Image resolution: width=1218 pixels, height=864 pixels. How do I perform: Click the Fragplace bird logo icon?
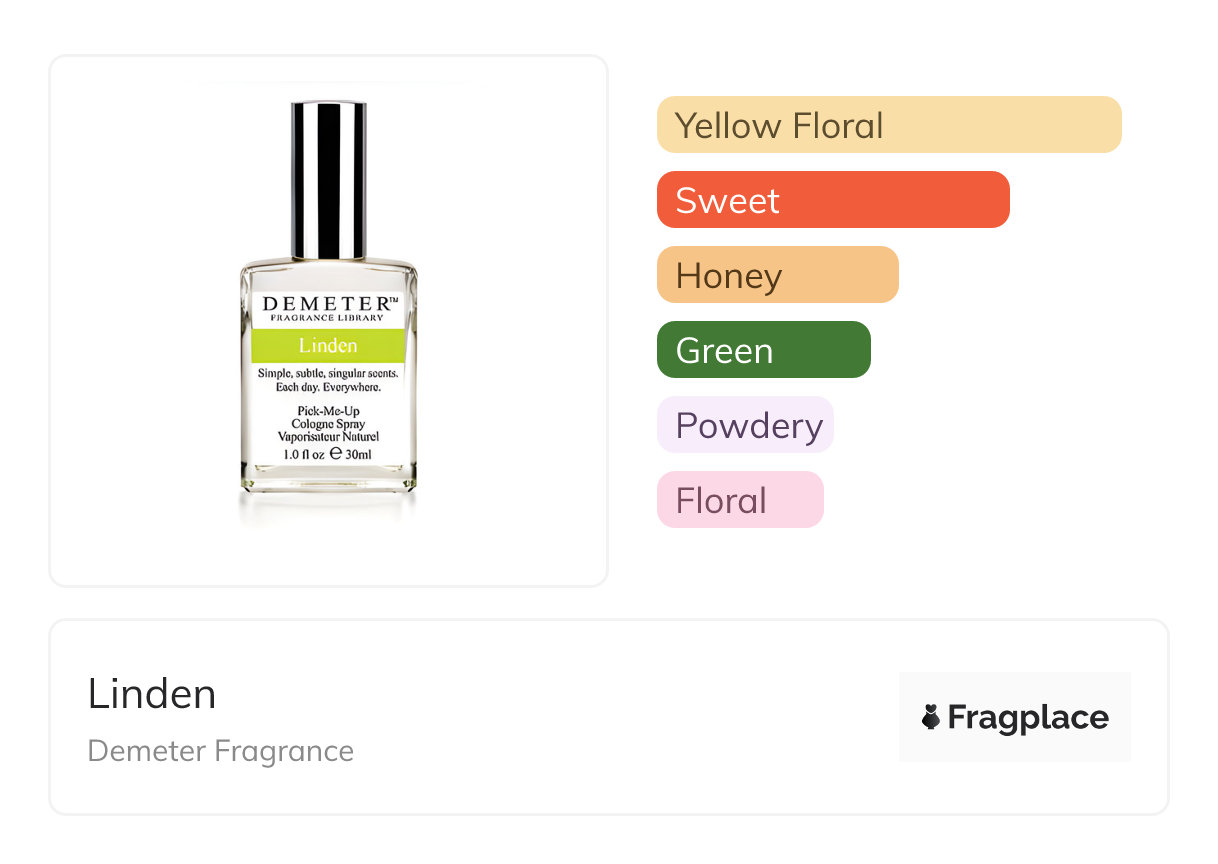(x=931, y=717)
